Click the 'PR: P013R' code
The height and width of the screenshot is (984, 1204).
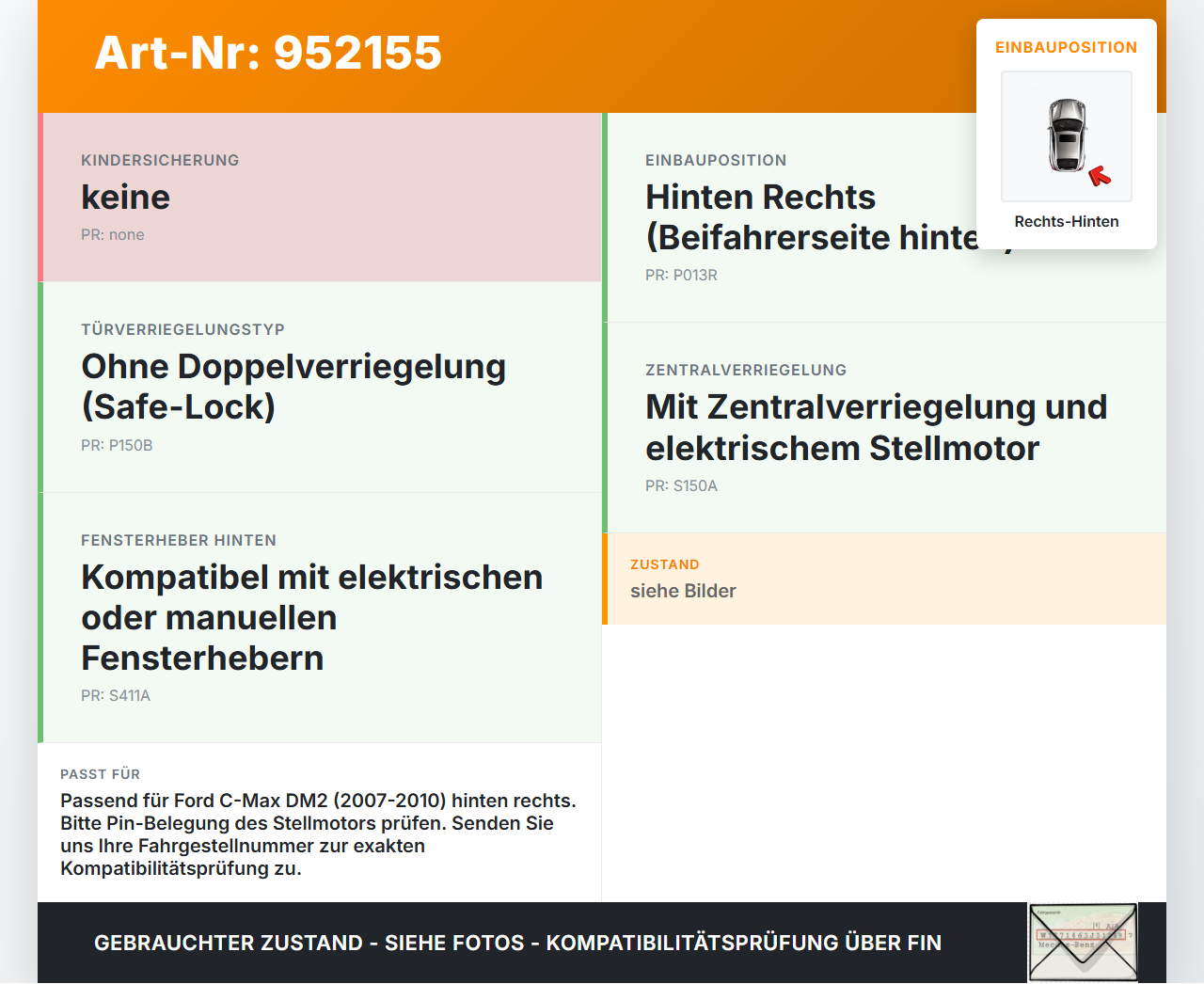(681, 275)
